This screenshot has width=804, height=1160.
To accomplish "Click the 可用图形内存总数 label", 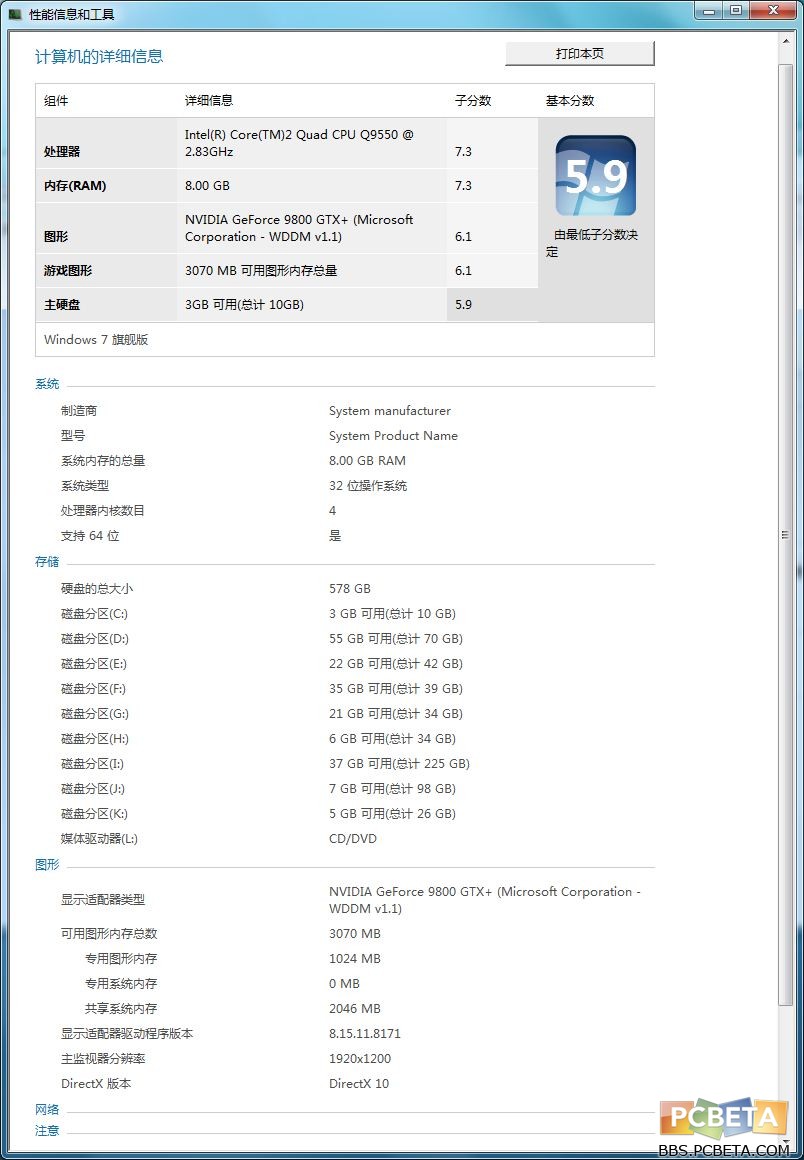I will coord(109,934).
